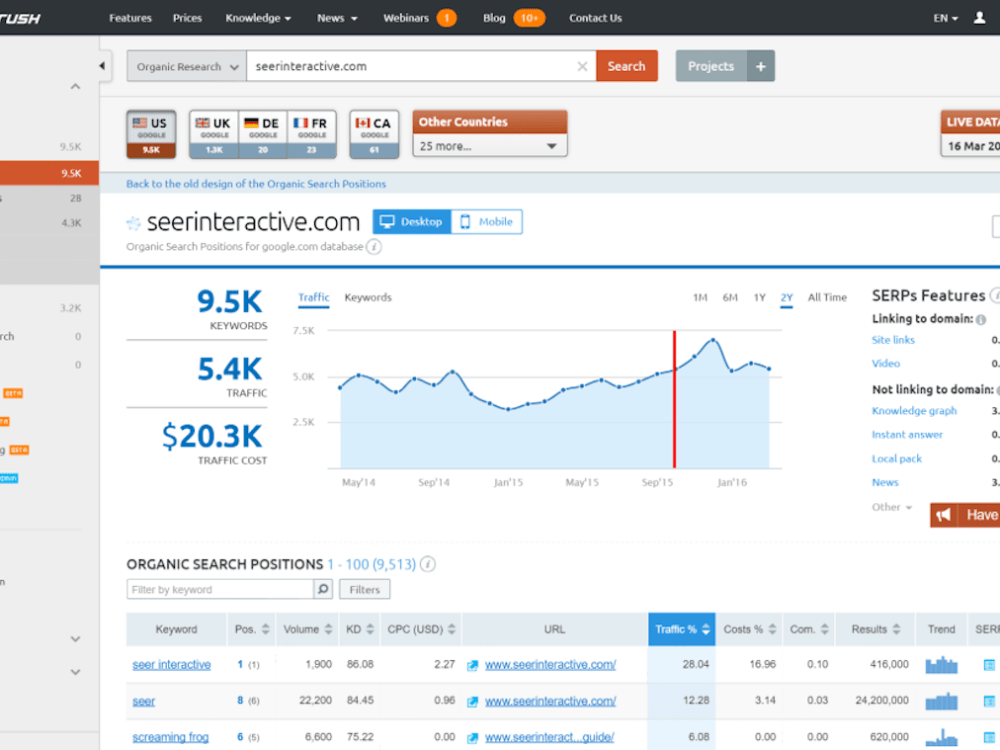The width and height of the screenshot is (1000, 750).
Task: Click the red marker line on traffic chart
Action: tap(674, 399)
